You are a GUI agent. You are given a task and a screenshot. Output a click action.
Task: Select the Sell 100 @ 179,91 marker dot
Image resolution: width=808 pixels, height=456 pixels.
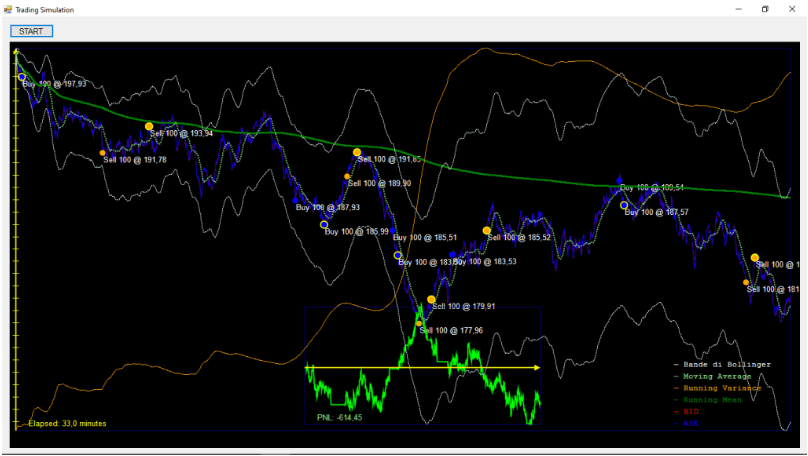[431, 300]
